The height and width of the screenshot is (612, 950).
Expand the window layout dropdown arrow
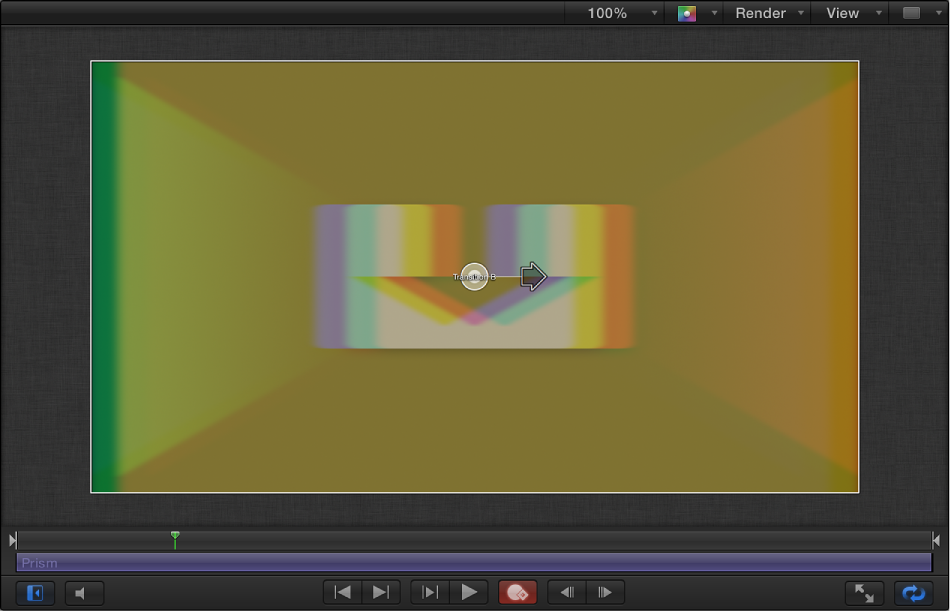[x=937, y=14]
